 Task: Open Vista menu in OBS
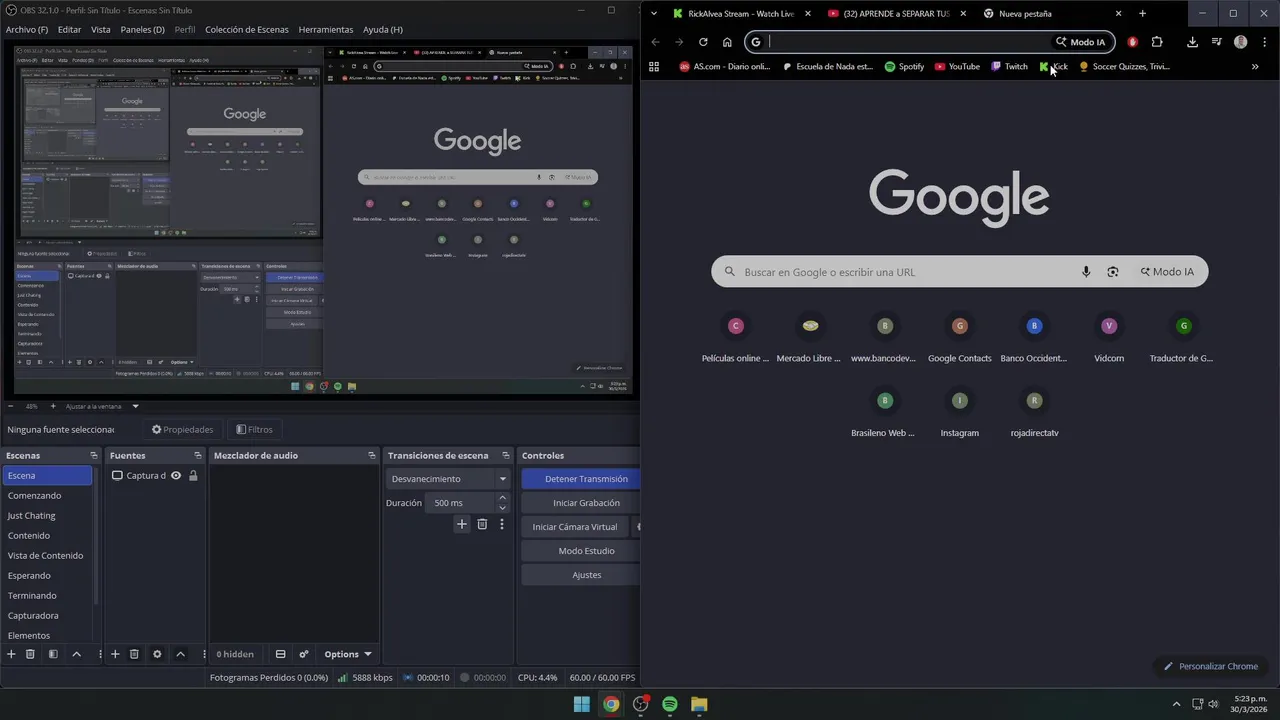(x=101, y=30)
